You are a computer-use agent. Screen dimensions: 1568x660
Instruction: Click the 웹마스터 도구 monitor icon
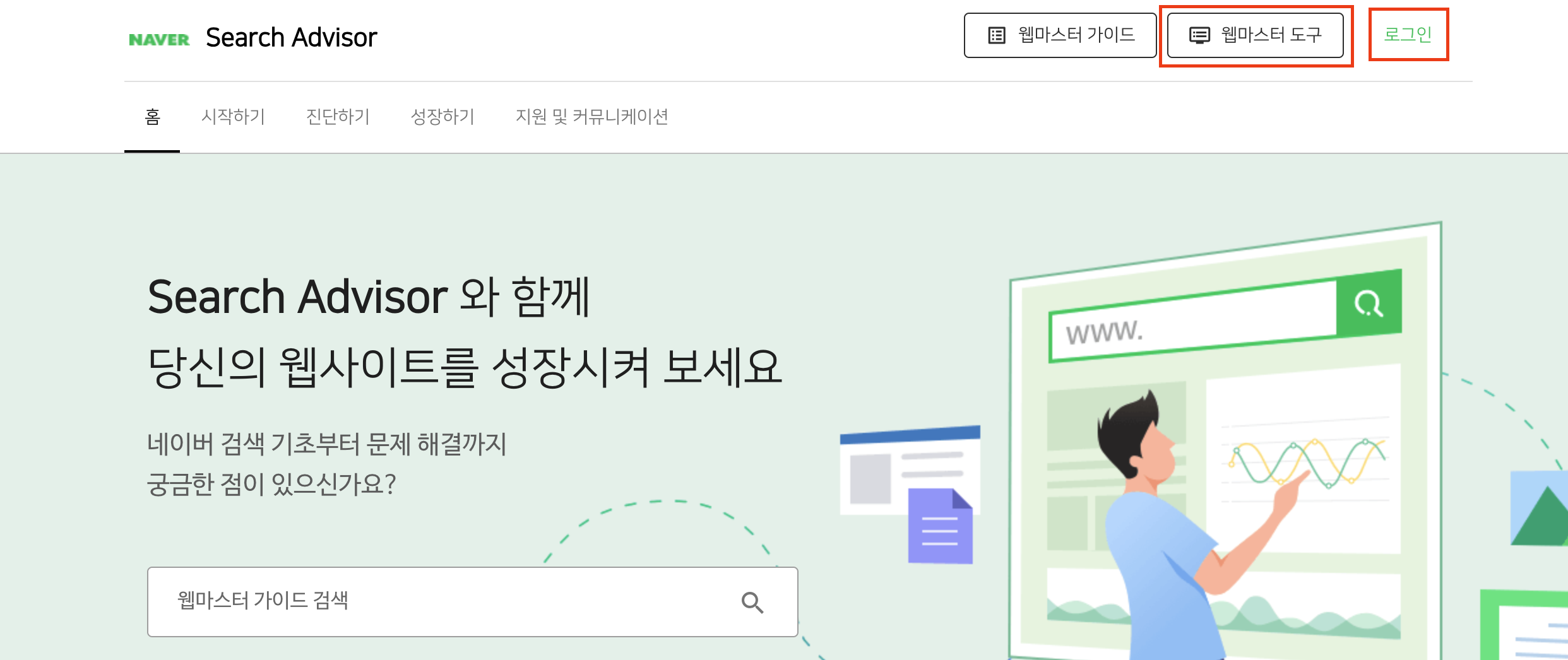pos(1199,35)
